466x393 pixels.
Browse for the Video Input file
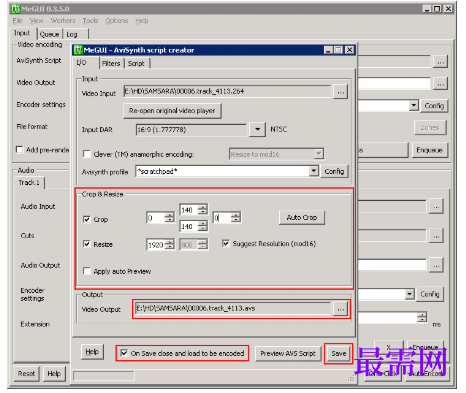(340, 92)
